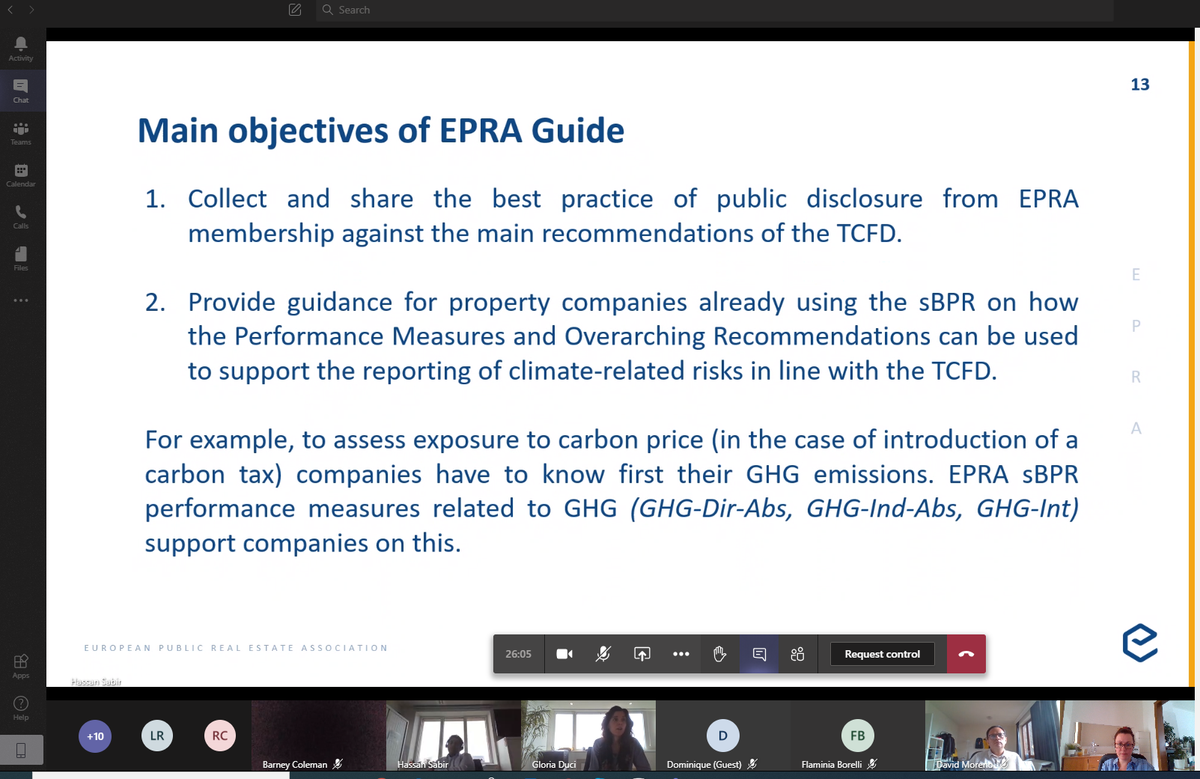The width and height of the screenshot is (1200, 779).
Task: Unmute the microphone in meeting toolbar
Action: (x=603, y=654)
